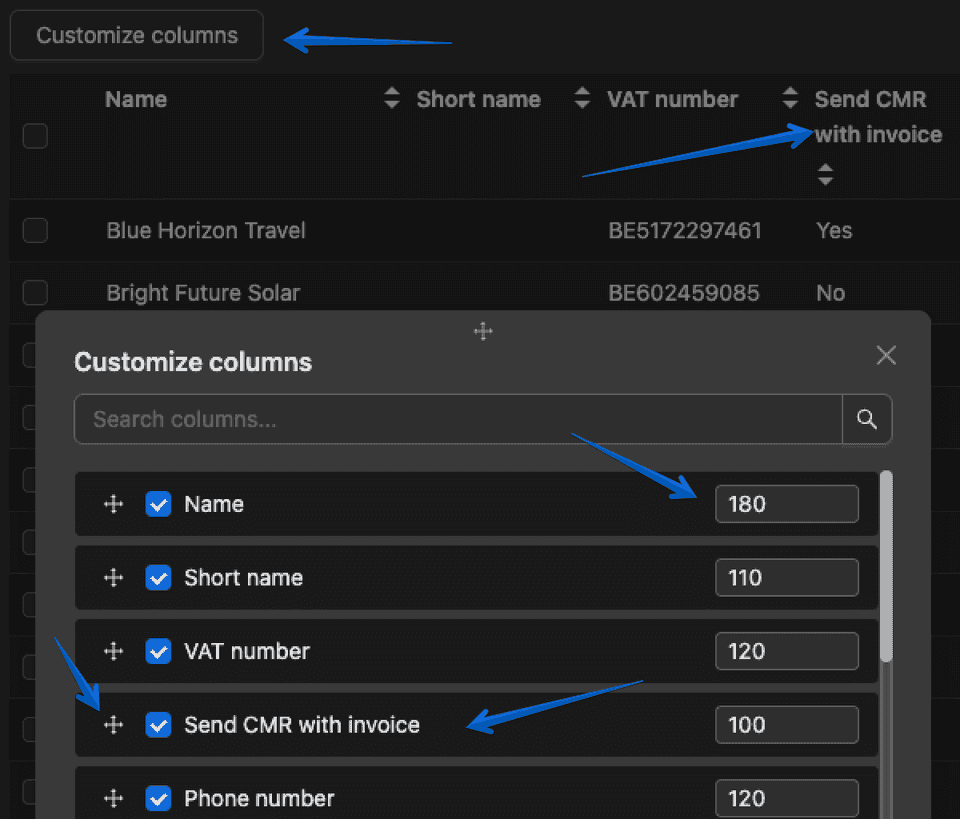Tick the select-all checkbox in table header
This screenshot has height=819, width=960.
click(35, 136)
